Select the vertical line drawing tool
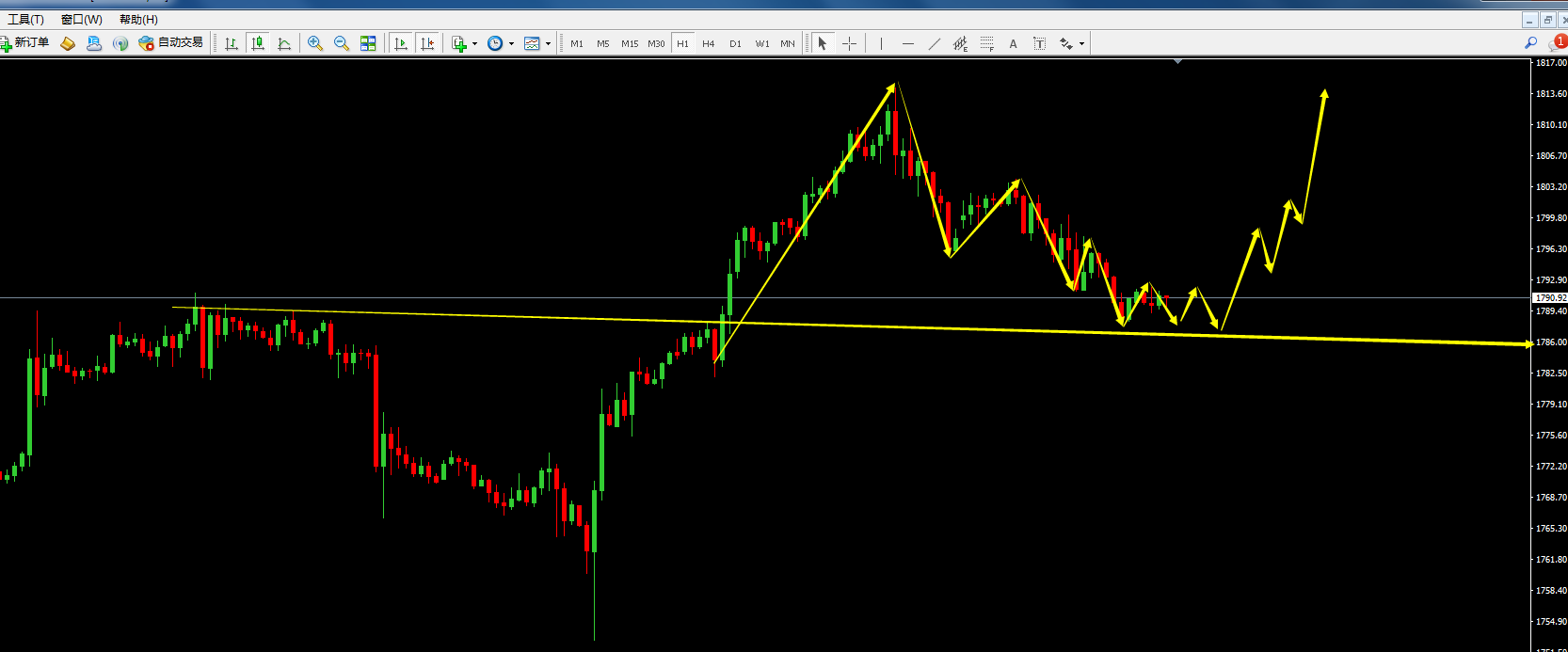The height and width of the screenshot is (652, 1568). pyautogui.click(x=881, y=43)
